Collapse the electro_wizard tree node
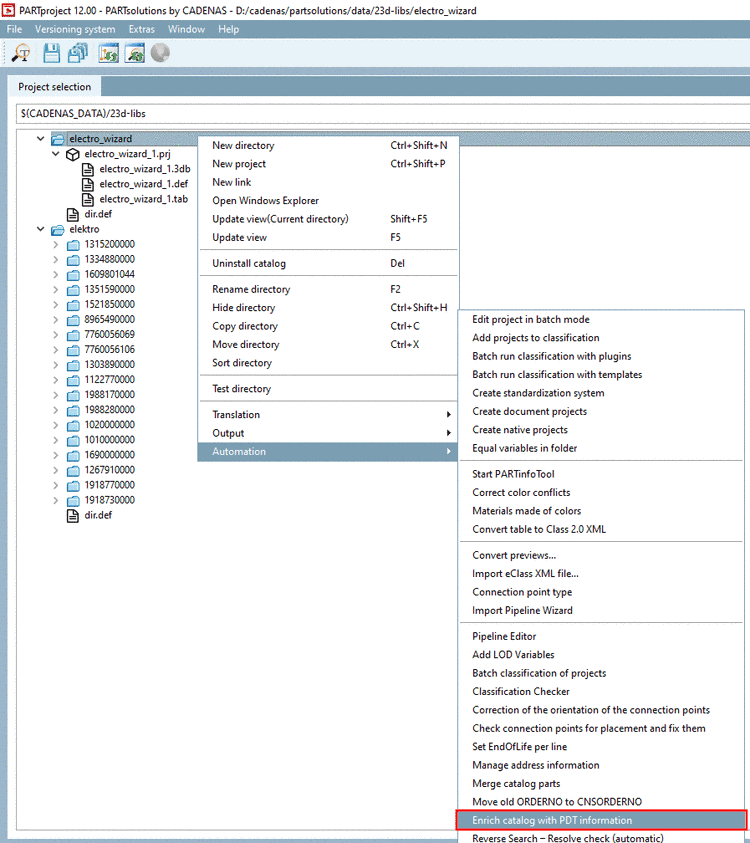This screenshot has height=843, width=750. [x=40, y=139]
